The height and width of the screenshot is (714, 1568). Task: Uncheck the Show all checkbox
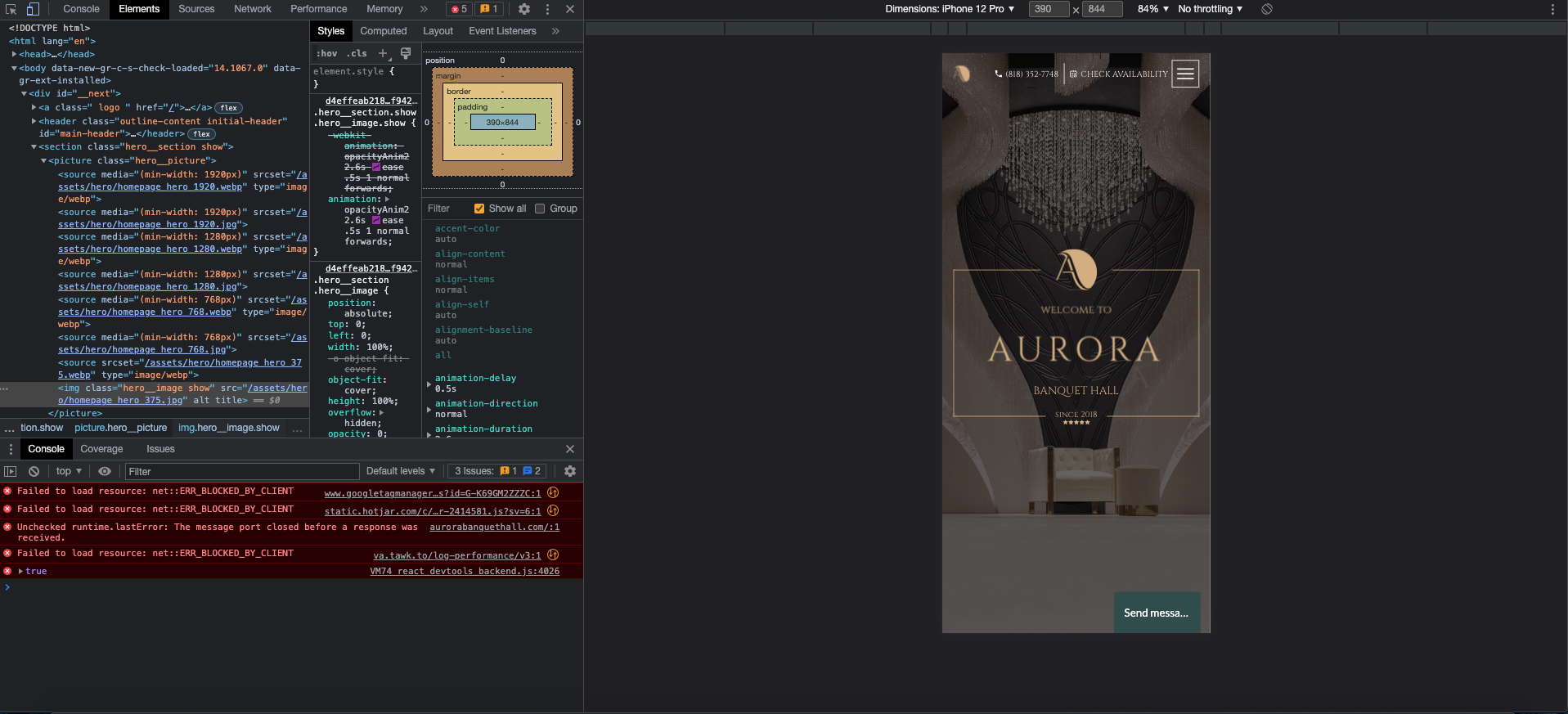(479, 209)
